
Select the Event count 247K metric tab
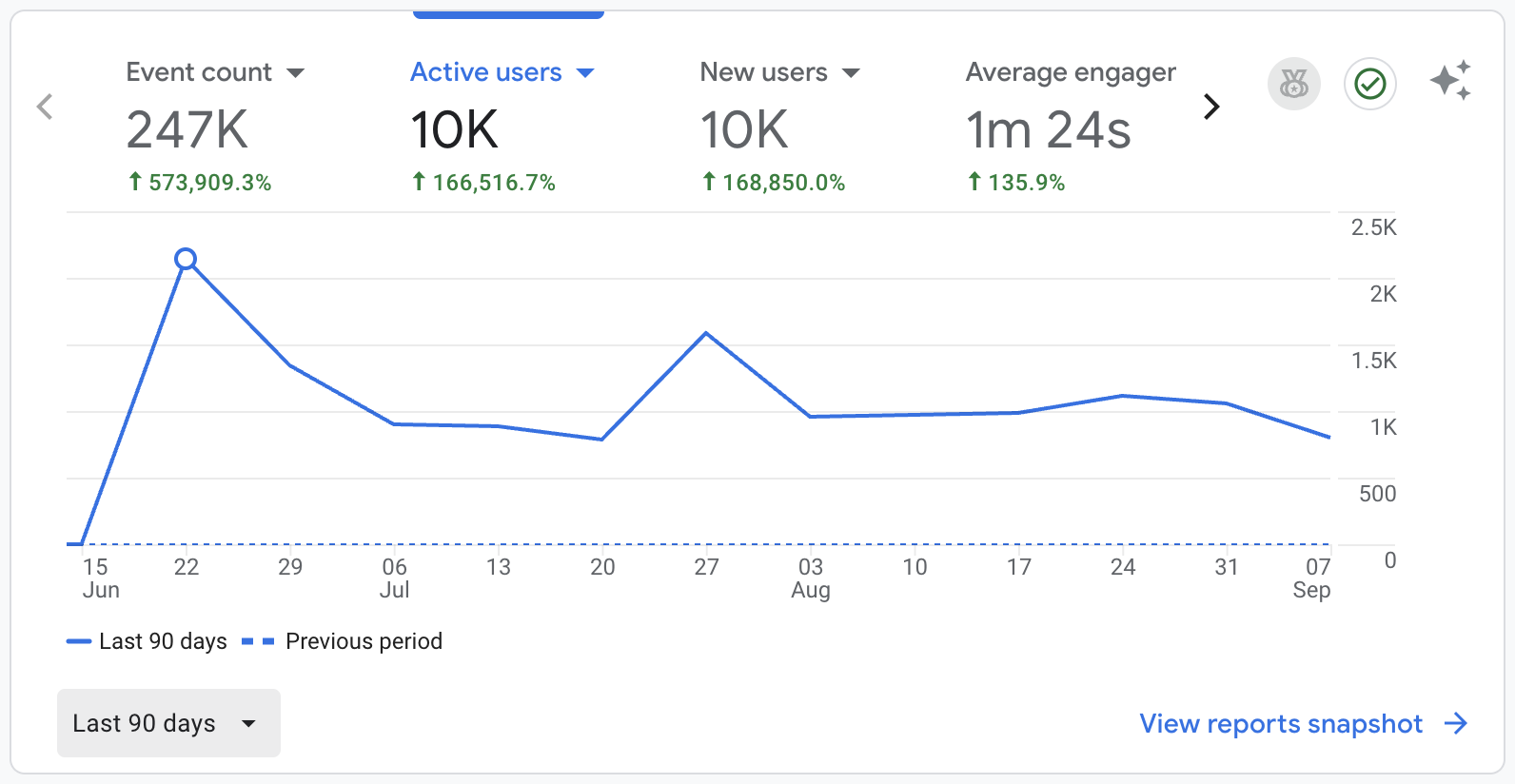pyautogui.click(x=187, y=129)
